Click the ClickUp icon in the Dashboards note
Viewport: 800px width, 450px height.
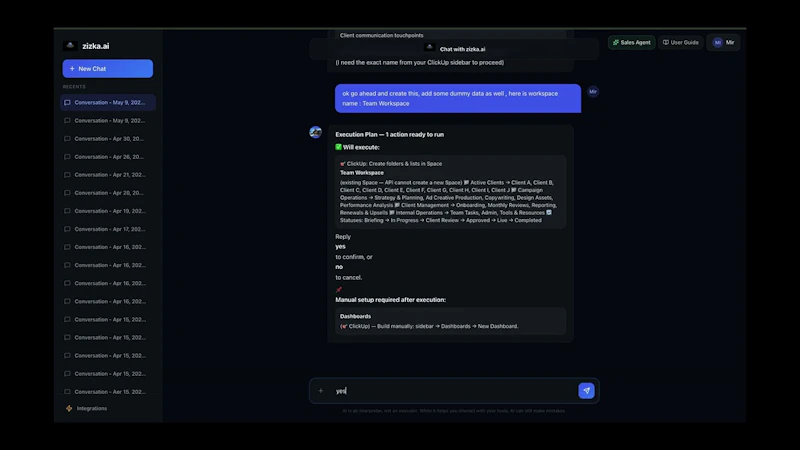pos(344,326)
